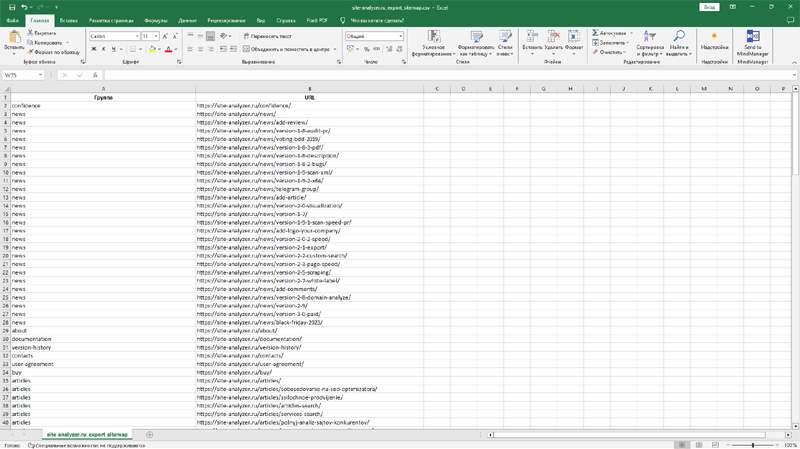Switch to the Данные ribbon tab

pos(187,20)
